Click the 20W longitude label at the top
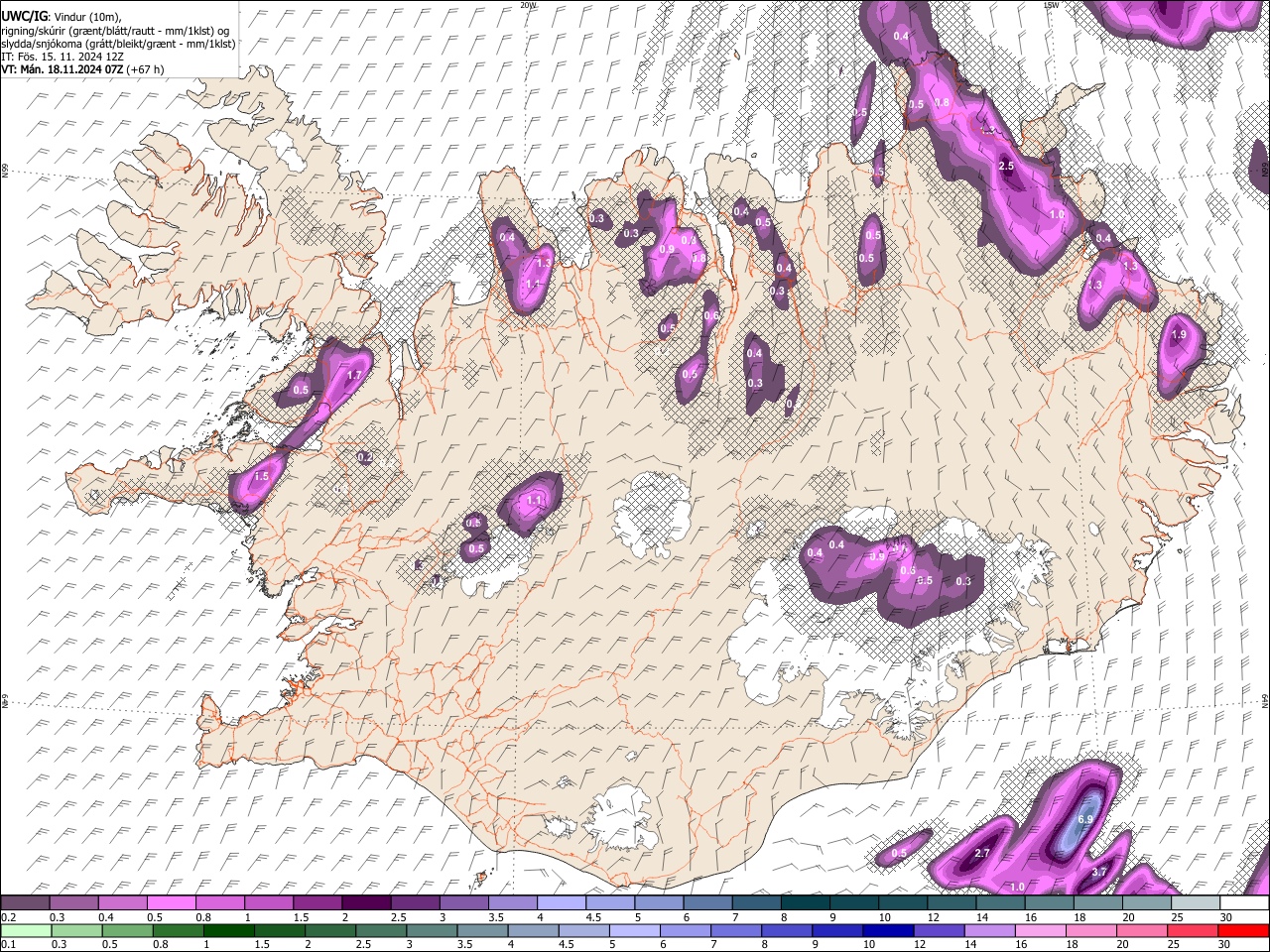Screen dimensions: 1270x952 (x=528, y=5)
